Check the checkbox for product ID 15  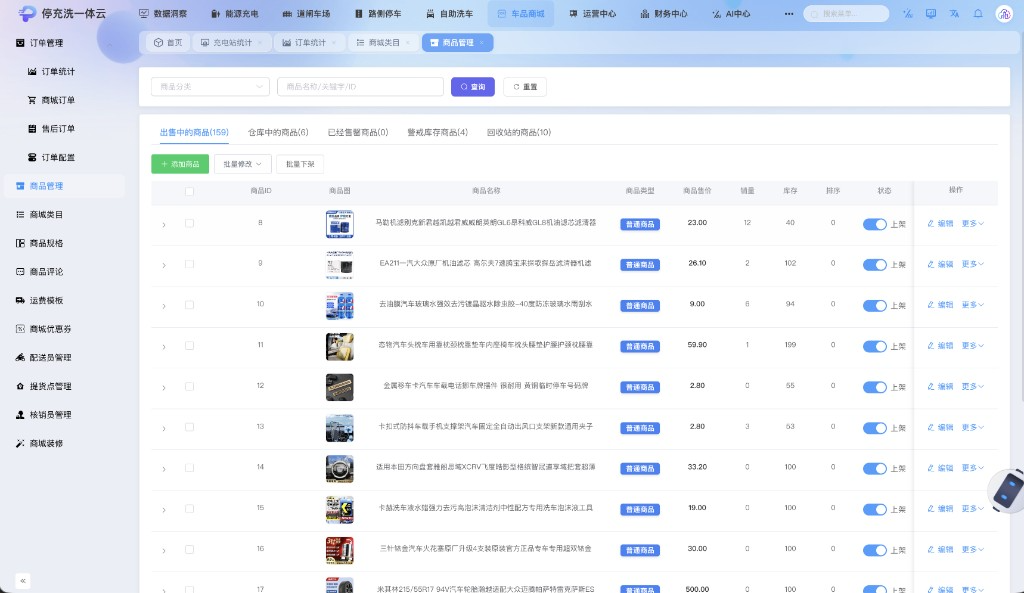189,509
